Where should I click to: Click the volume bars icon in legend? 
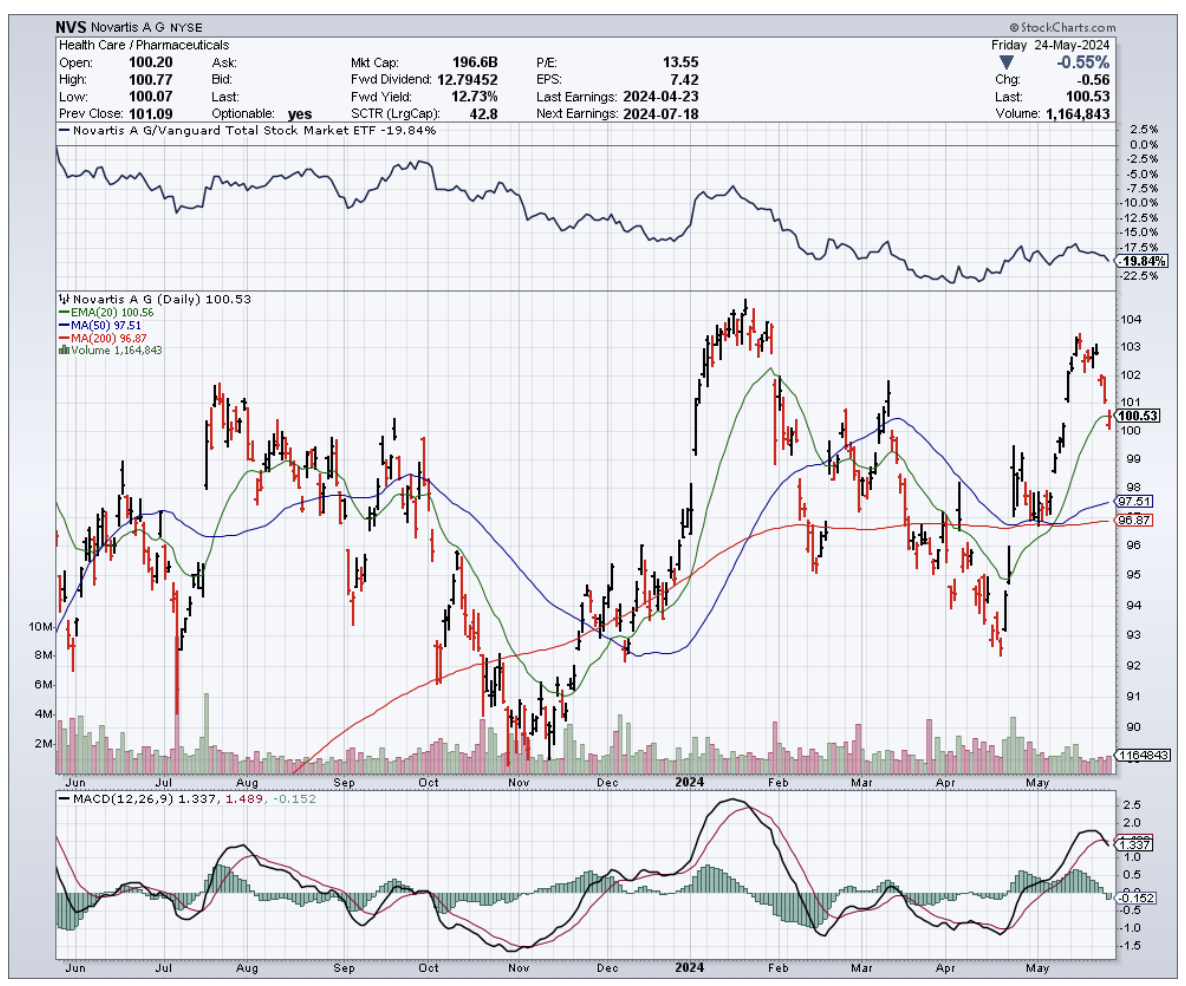(64, 350)
